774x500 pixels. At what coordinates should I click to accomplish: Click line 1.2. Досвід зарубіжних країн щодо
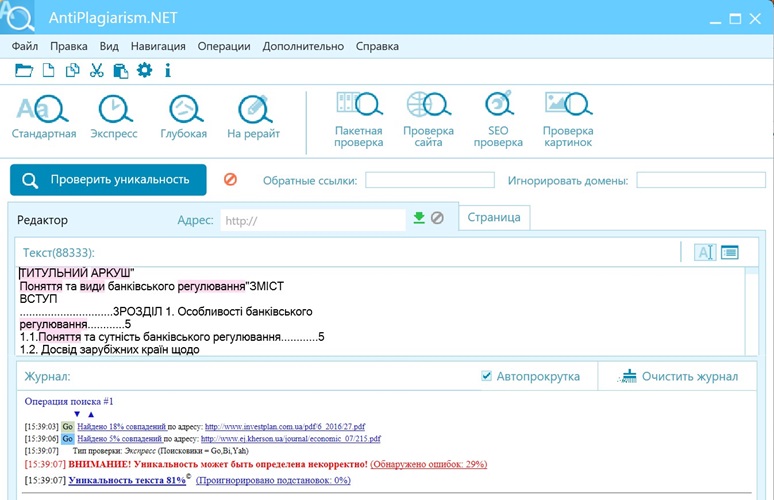pyautogui.click(x=110, y=349)
